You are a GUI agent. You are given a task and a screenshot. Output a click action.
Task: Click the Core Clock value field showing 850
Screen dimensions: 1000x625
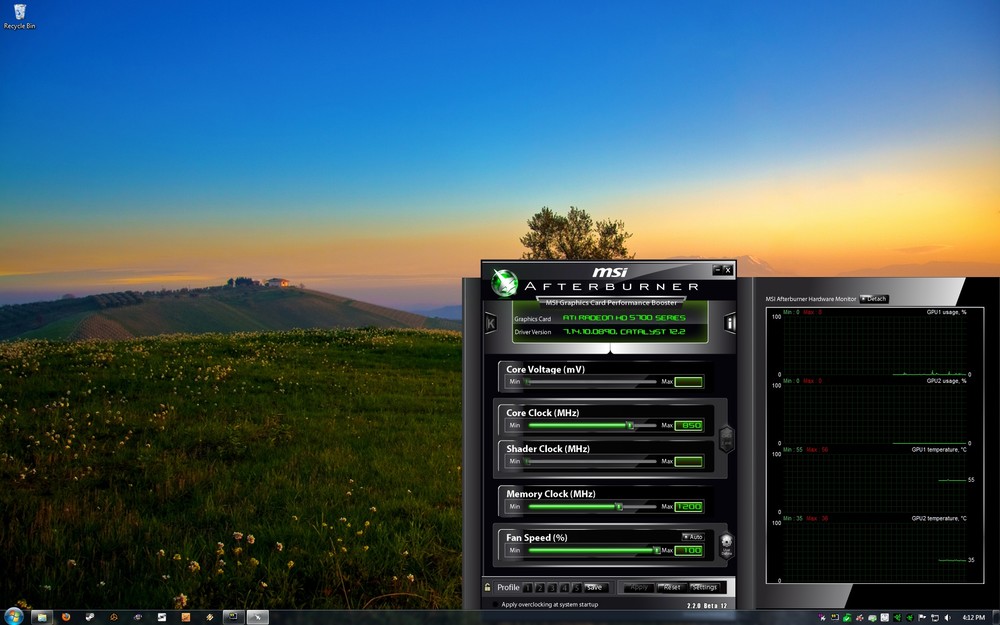(689, 425)
